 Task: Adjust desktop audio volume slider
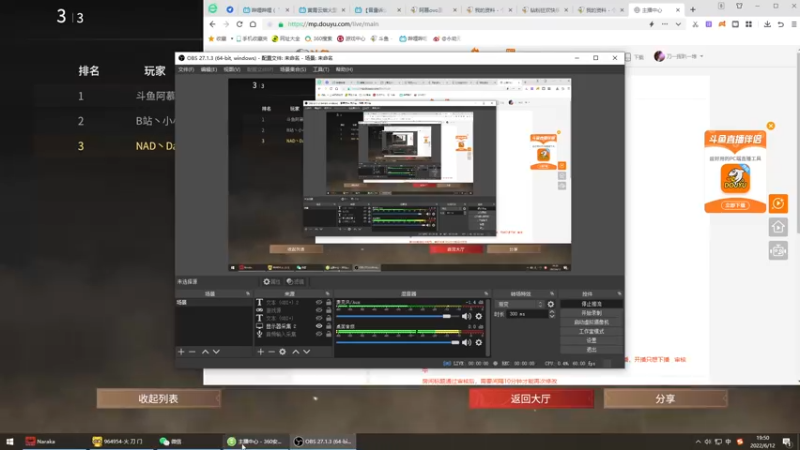pos(397,342)
